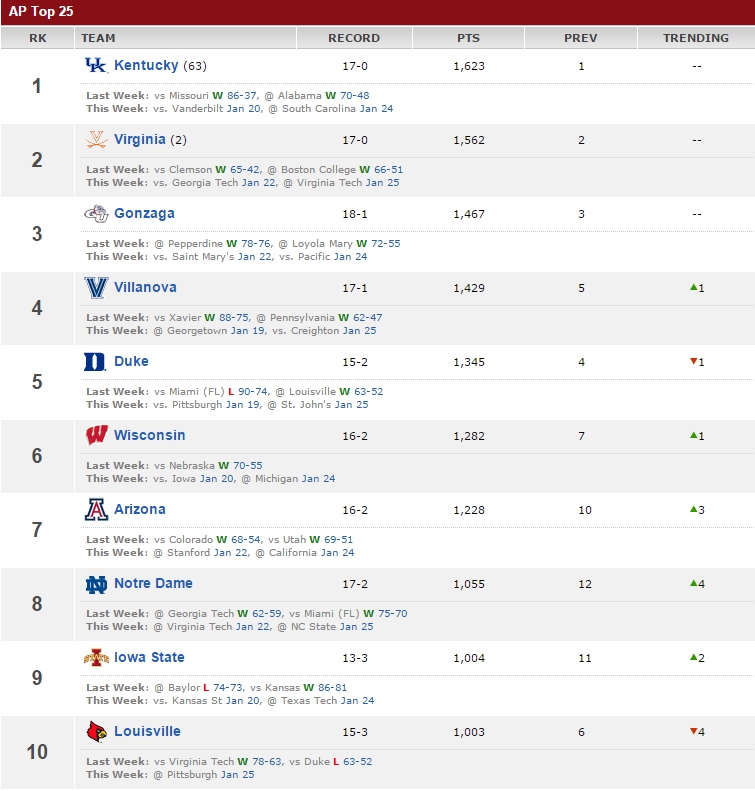Click the TRENDING column header
This screenshot has width=755, height=791.
click(696, 38)
